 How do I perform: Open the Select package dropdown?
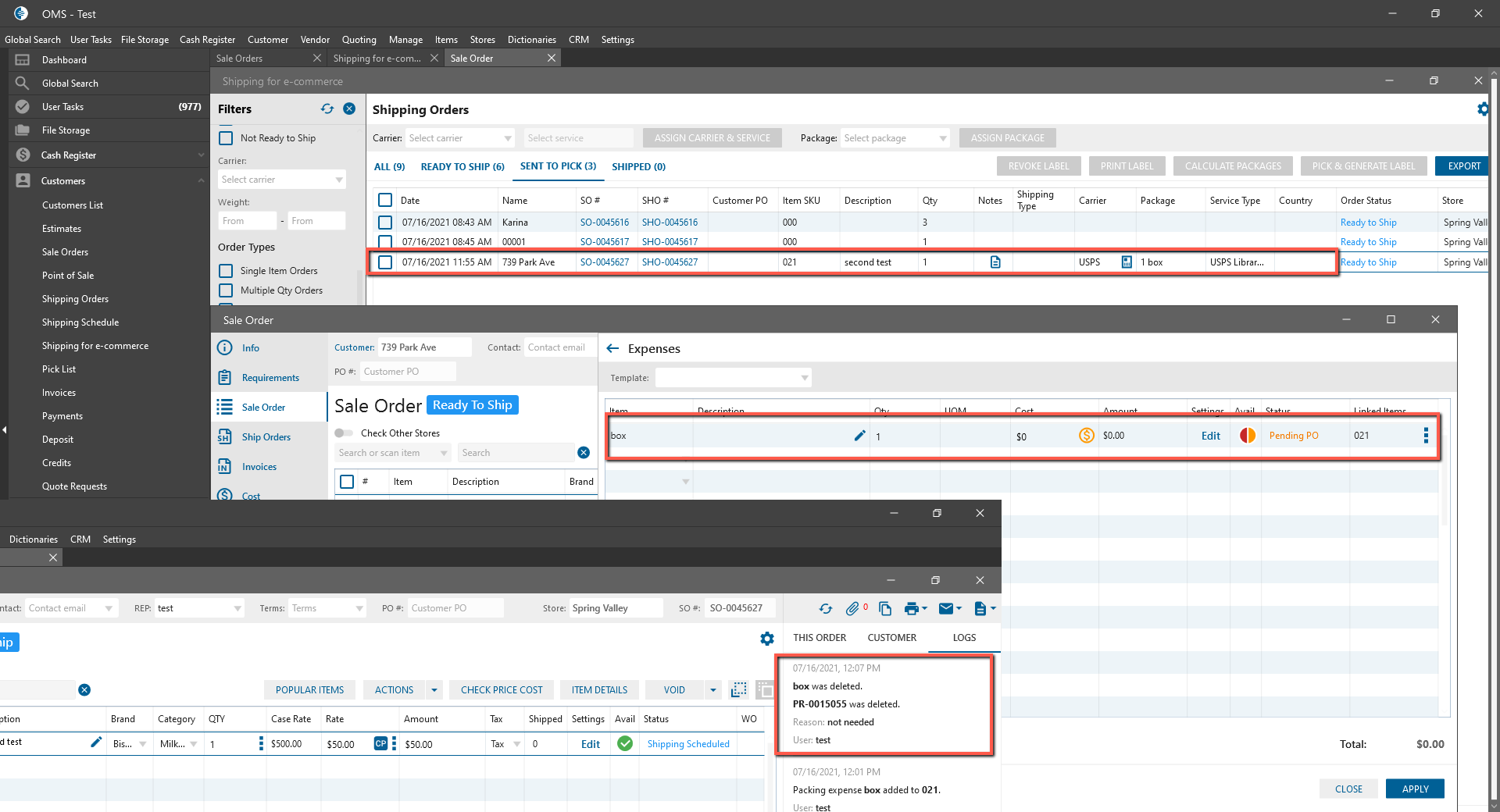(x=895, y=138)
